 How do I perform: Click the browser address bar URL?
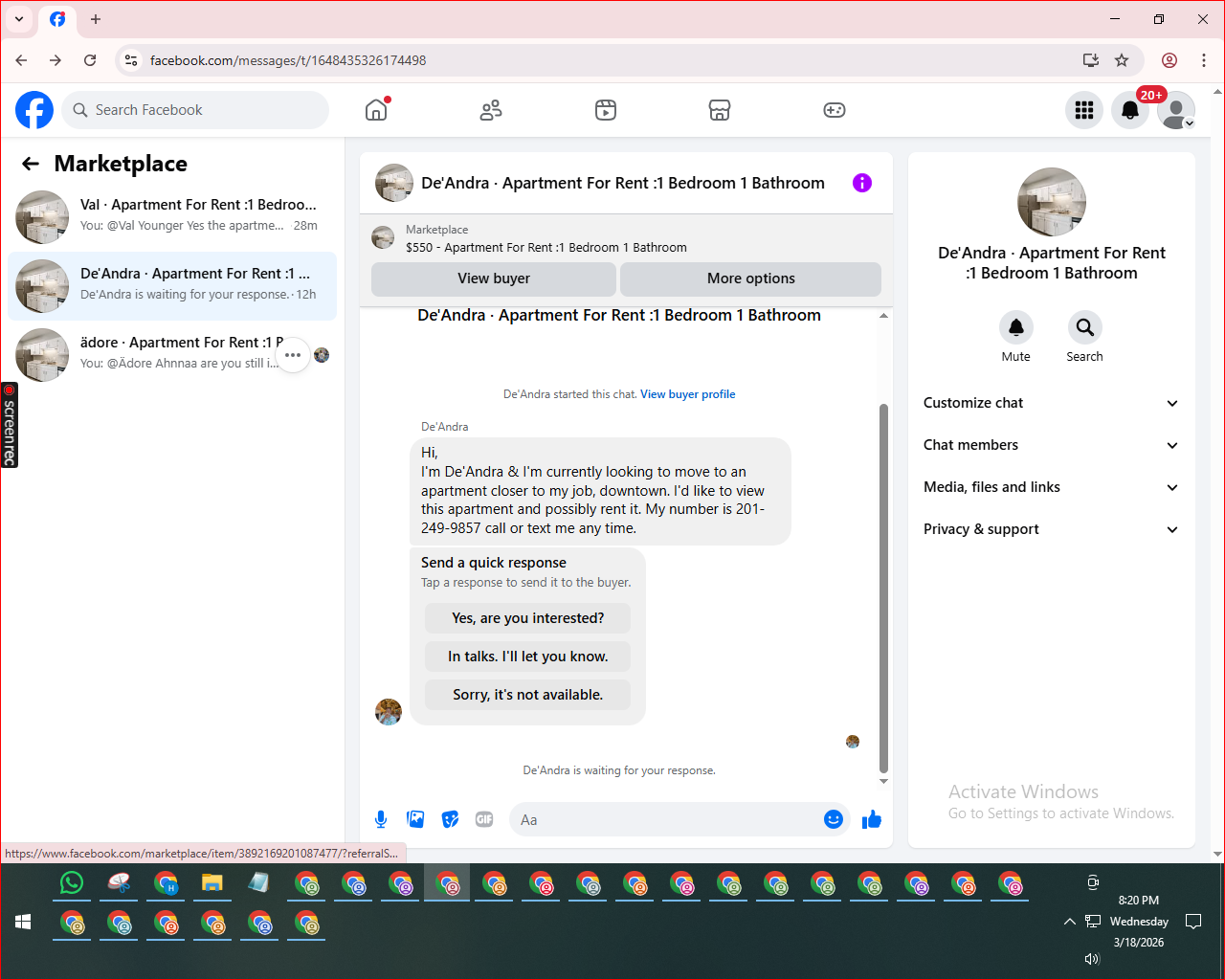(x=288, y=60)
